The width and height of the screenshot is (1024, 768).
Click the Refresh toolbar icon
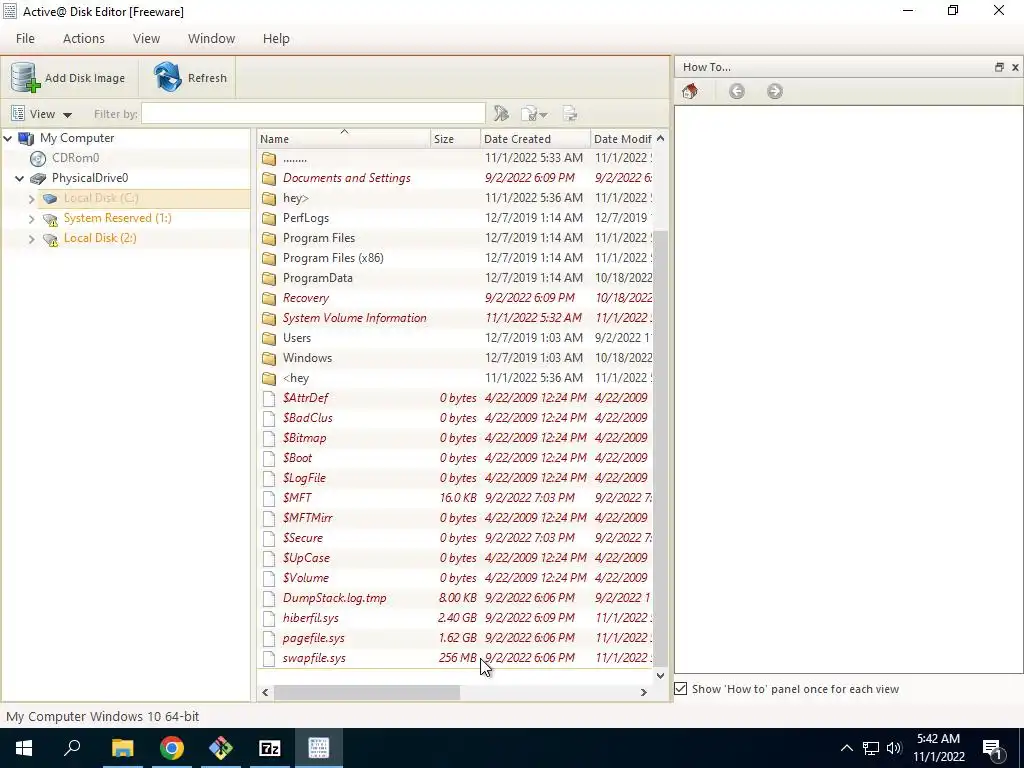pos(168,77)
